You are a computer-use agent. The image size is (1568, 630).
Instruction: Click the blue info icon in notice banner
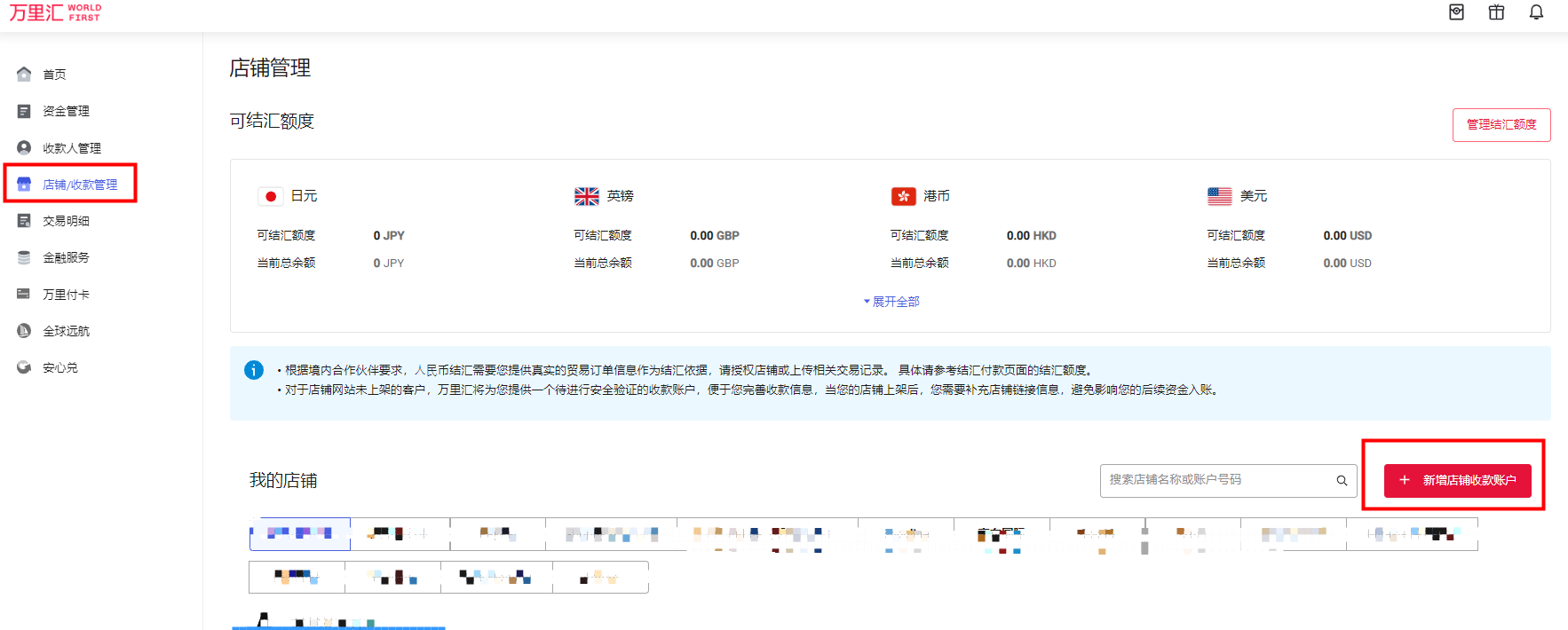[x=254, y=370]
